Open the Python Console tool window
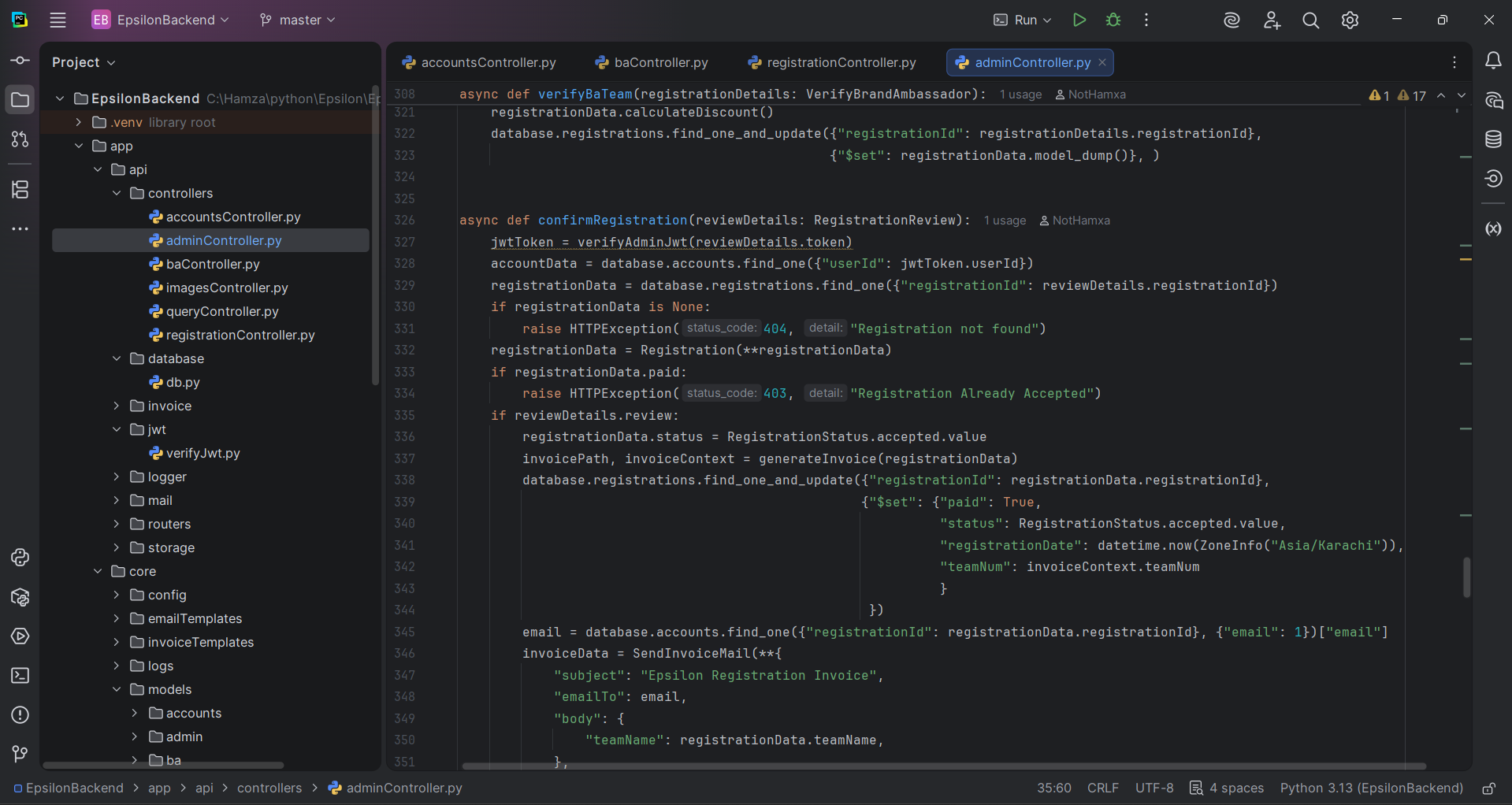Viewport: 1512px width, 805px height. coord(20,558)
